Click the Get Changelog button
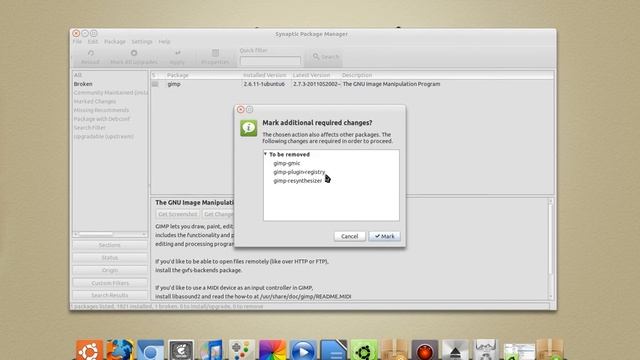Viewport: 640px width, 360px height. [218, 214]
